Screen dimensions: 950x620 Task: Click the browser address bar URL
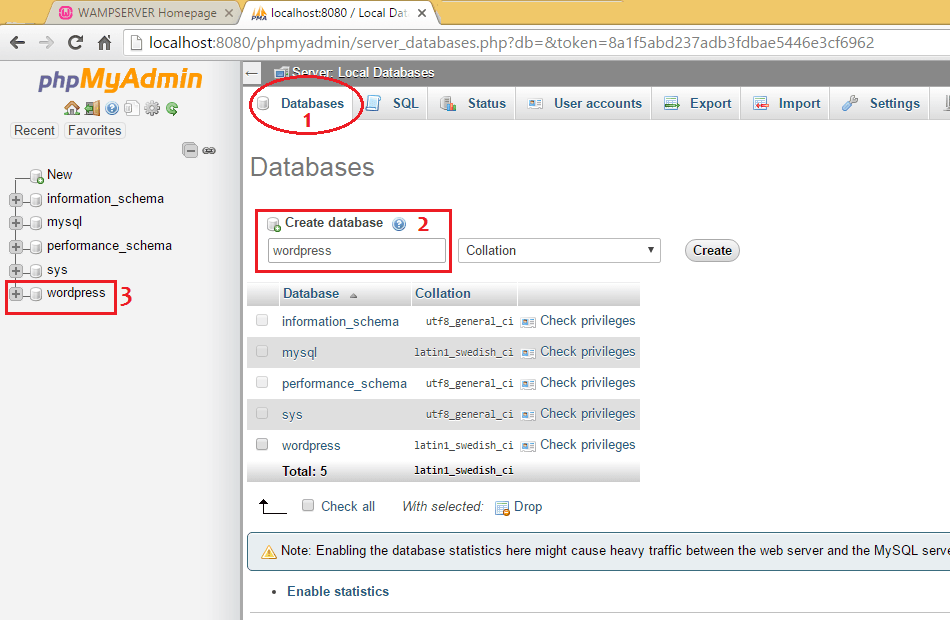(511, 42)
